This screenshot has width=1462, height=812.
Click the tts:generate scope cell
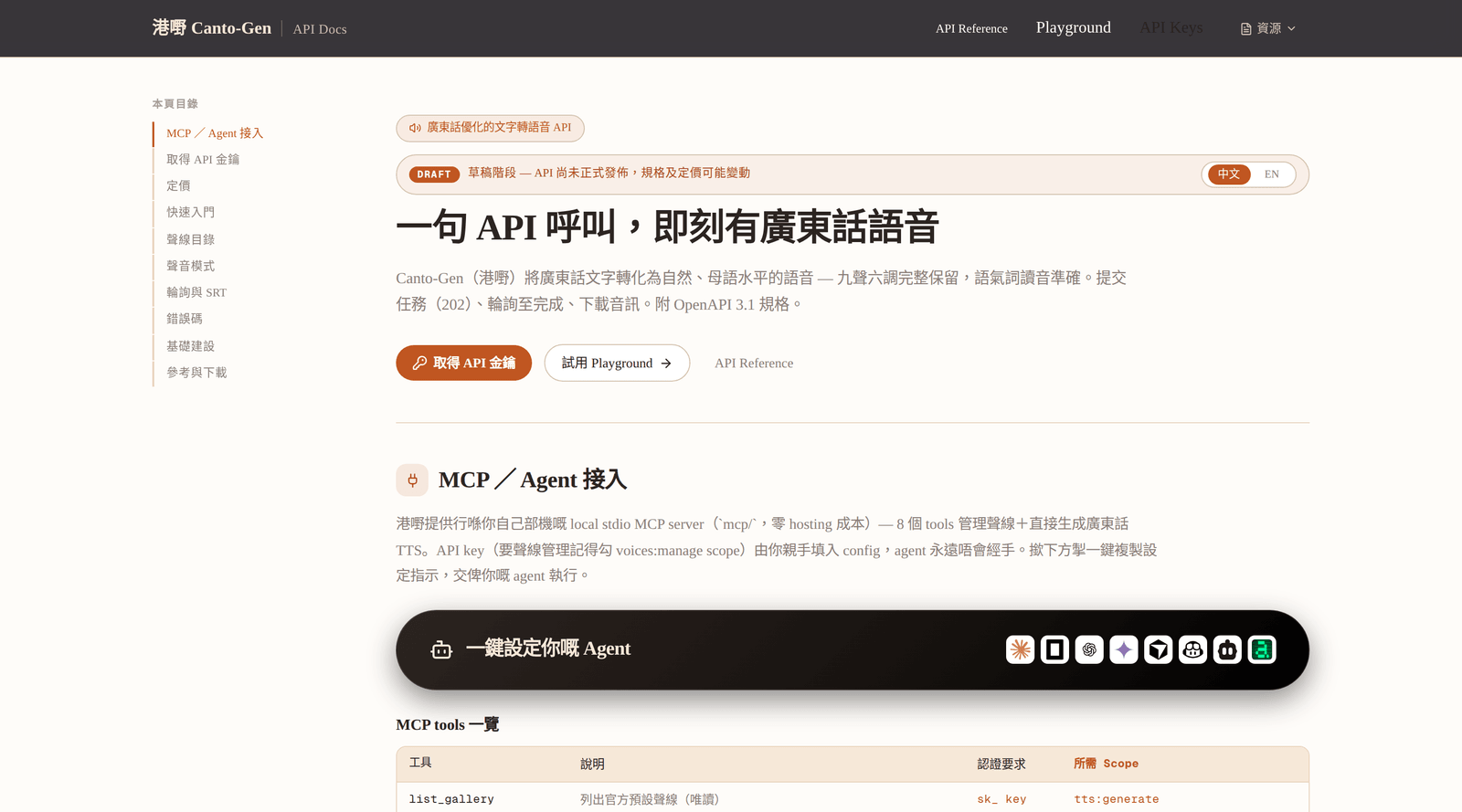(1117, 799)
